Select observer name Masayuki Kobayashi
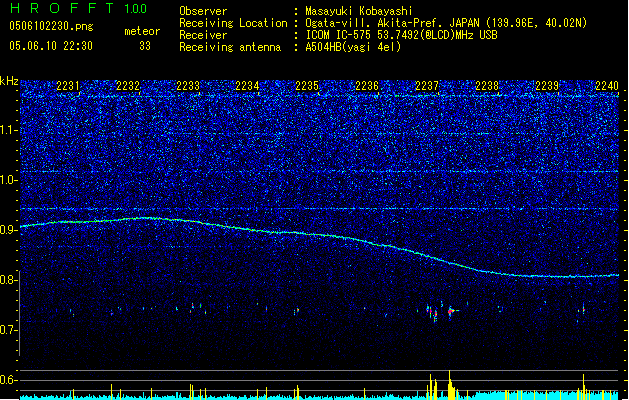 [x=359, y=11]
